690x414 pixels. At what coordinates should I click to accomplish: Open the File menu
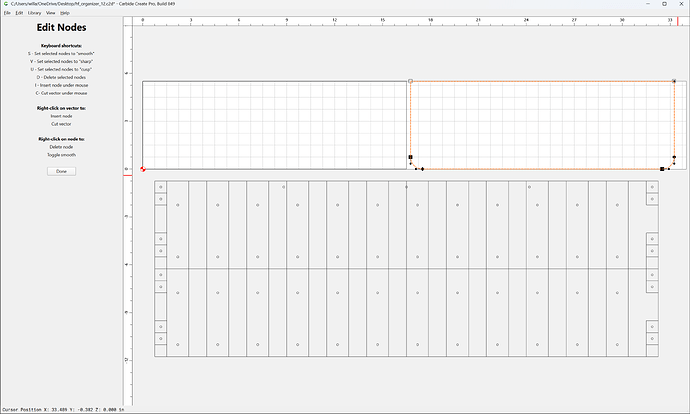click(7, 13)
